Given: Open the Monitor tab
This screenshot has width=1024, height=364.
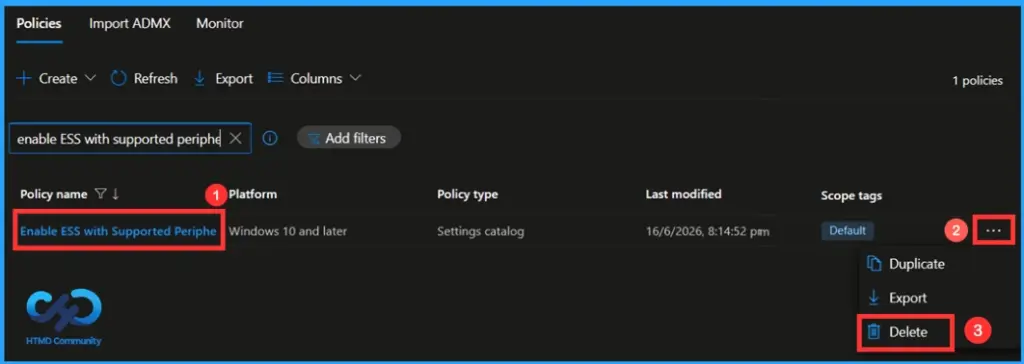Looking at the screenshot, I should click(x=219, y=24).
